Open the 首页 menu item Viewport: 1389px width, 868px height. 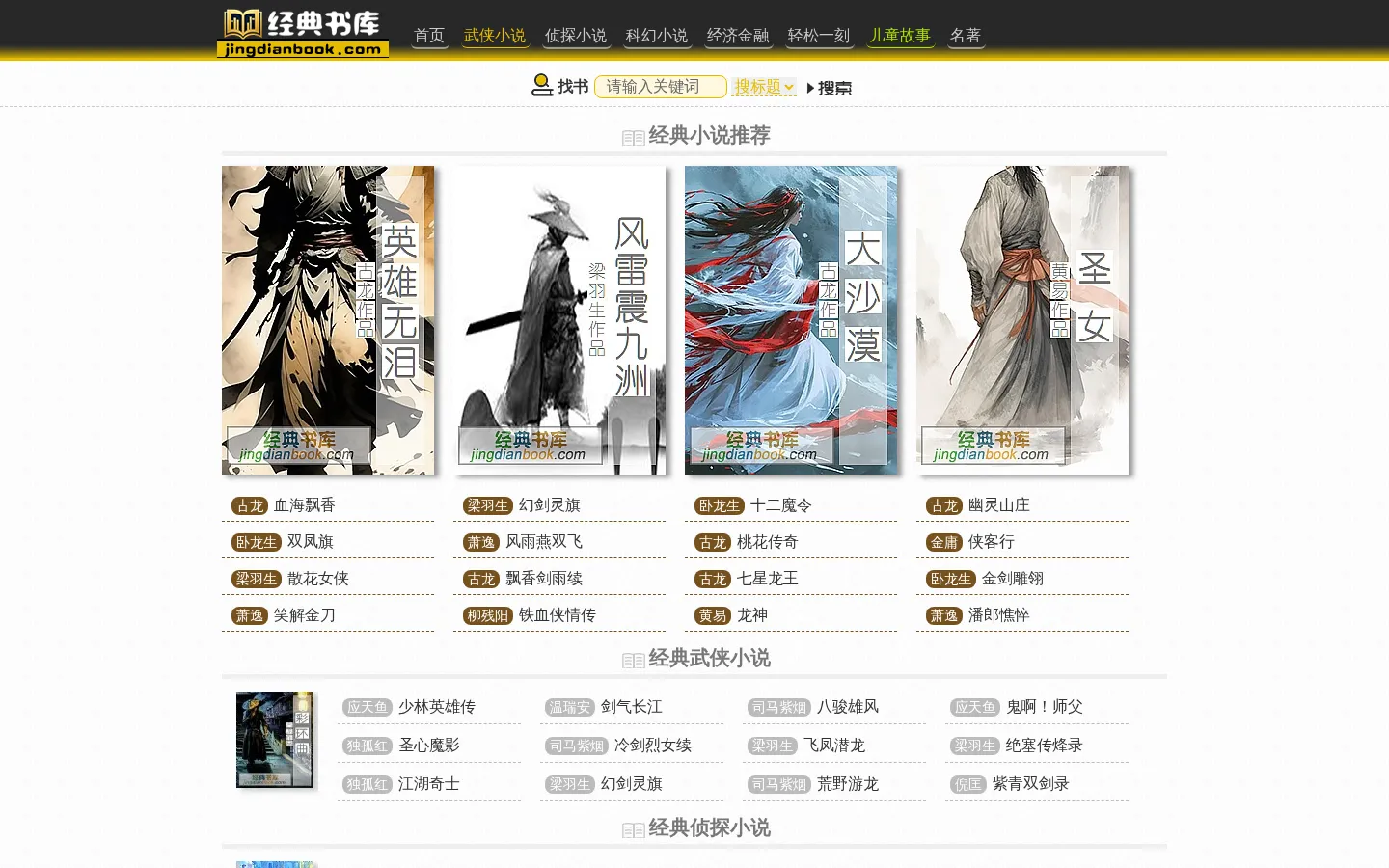pos(429,36)
